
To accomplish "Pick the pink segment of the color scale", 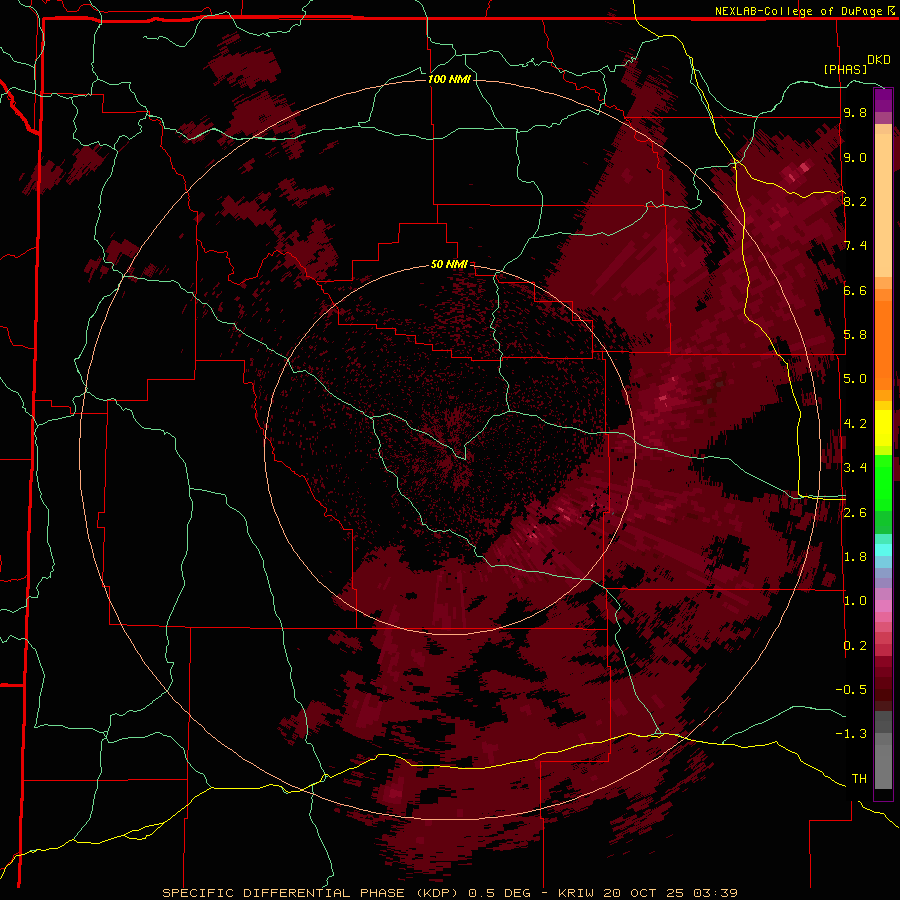I will coord(883,606).
